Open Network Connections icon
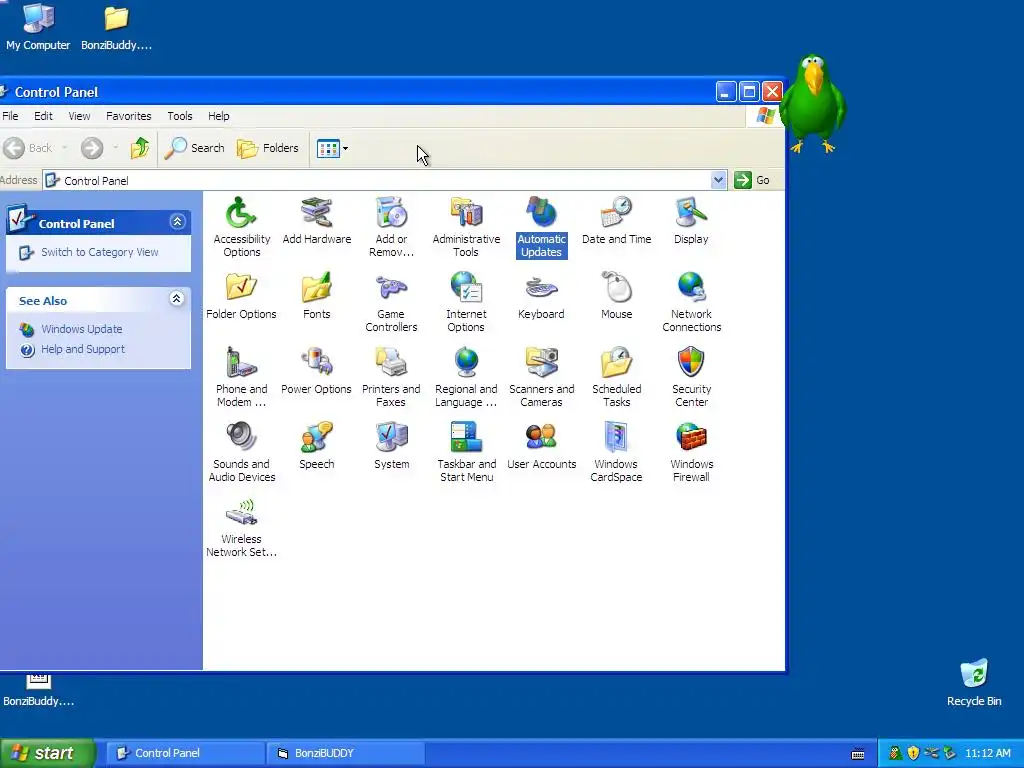This screenshot has width=1024, height=768. point(691,302)
